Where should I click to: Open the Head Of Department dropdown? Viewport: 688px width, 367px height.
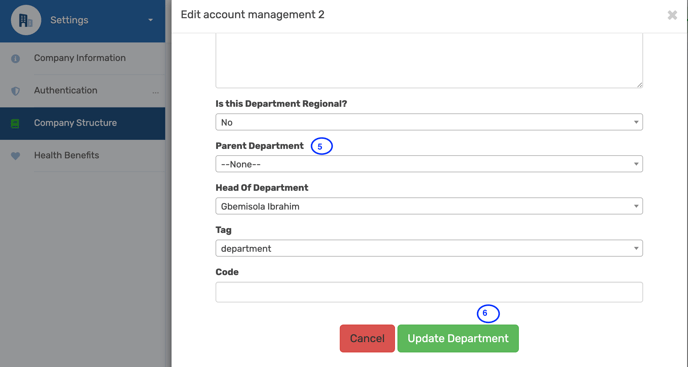[429, 206]
